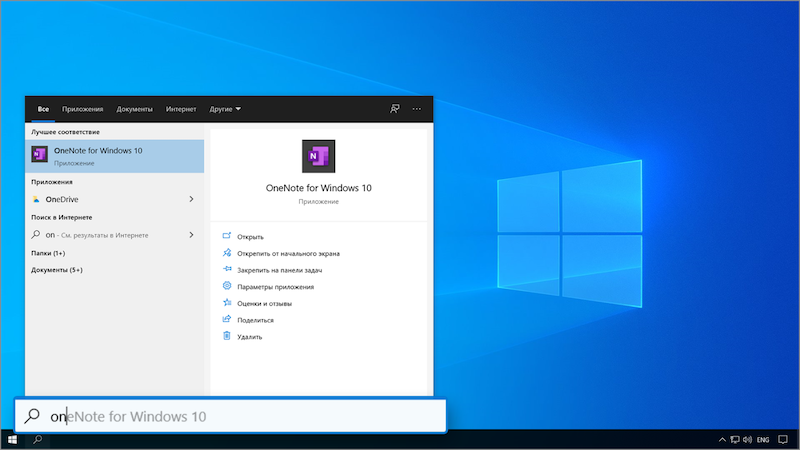
Task: Click the OneNote icon in best match
Action: coord(40,154)
